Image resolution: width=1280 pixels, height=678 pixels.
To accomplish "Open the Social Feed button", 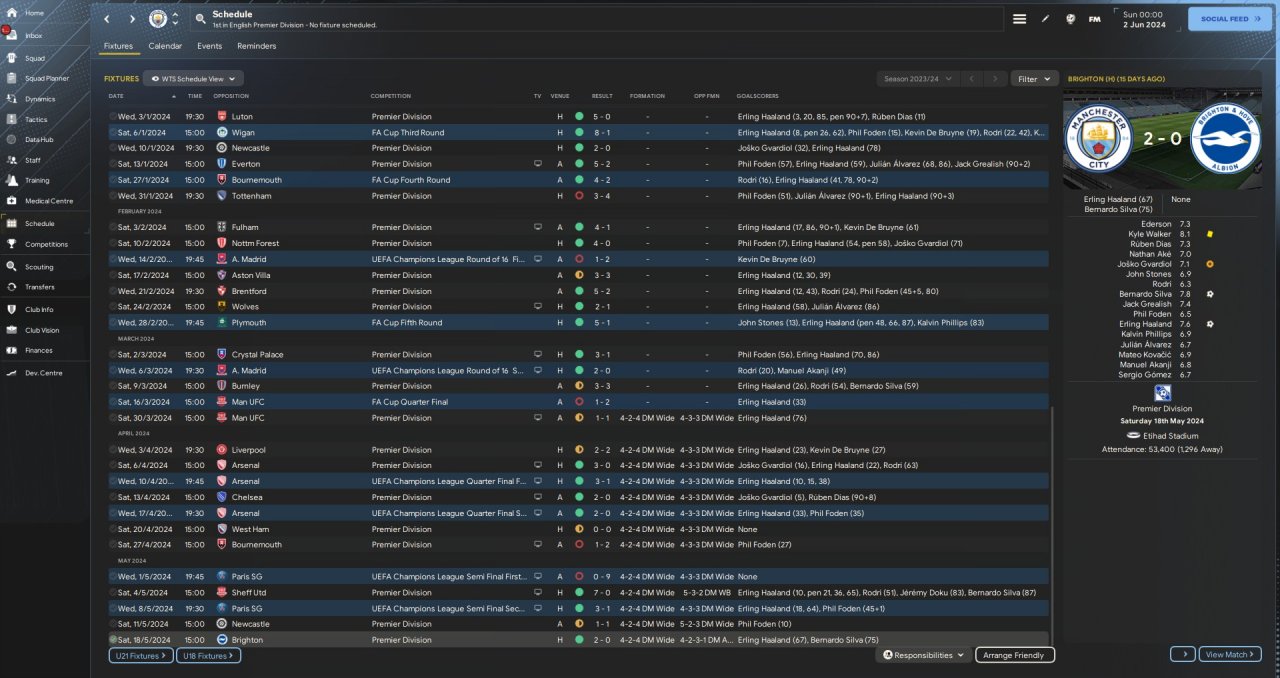I will [1229, 19].
